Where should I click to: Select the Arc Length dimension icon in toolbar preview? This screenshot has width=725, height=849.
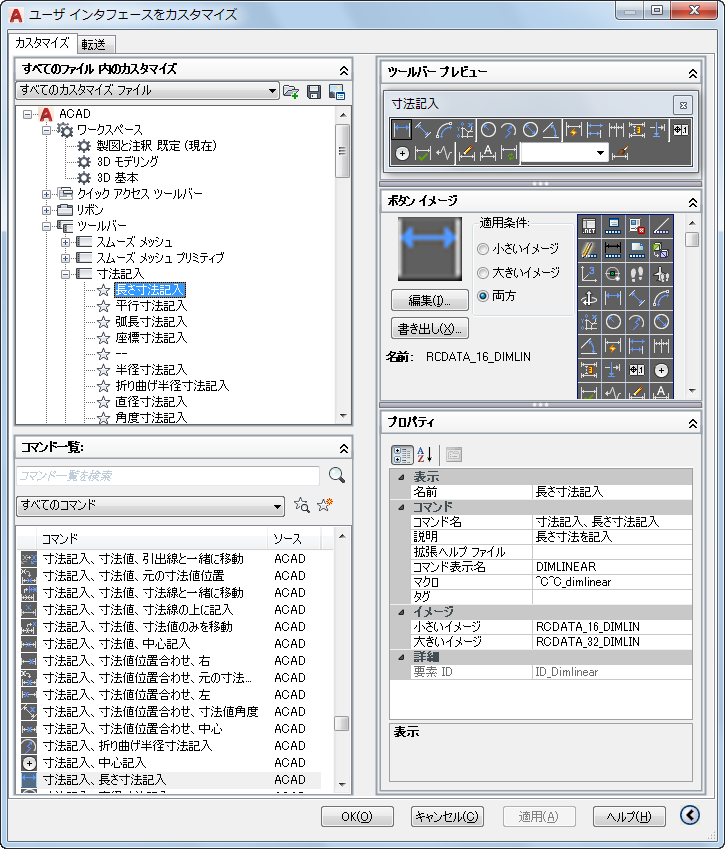click(444, 130)
